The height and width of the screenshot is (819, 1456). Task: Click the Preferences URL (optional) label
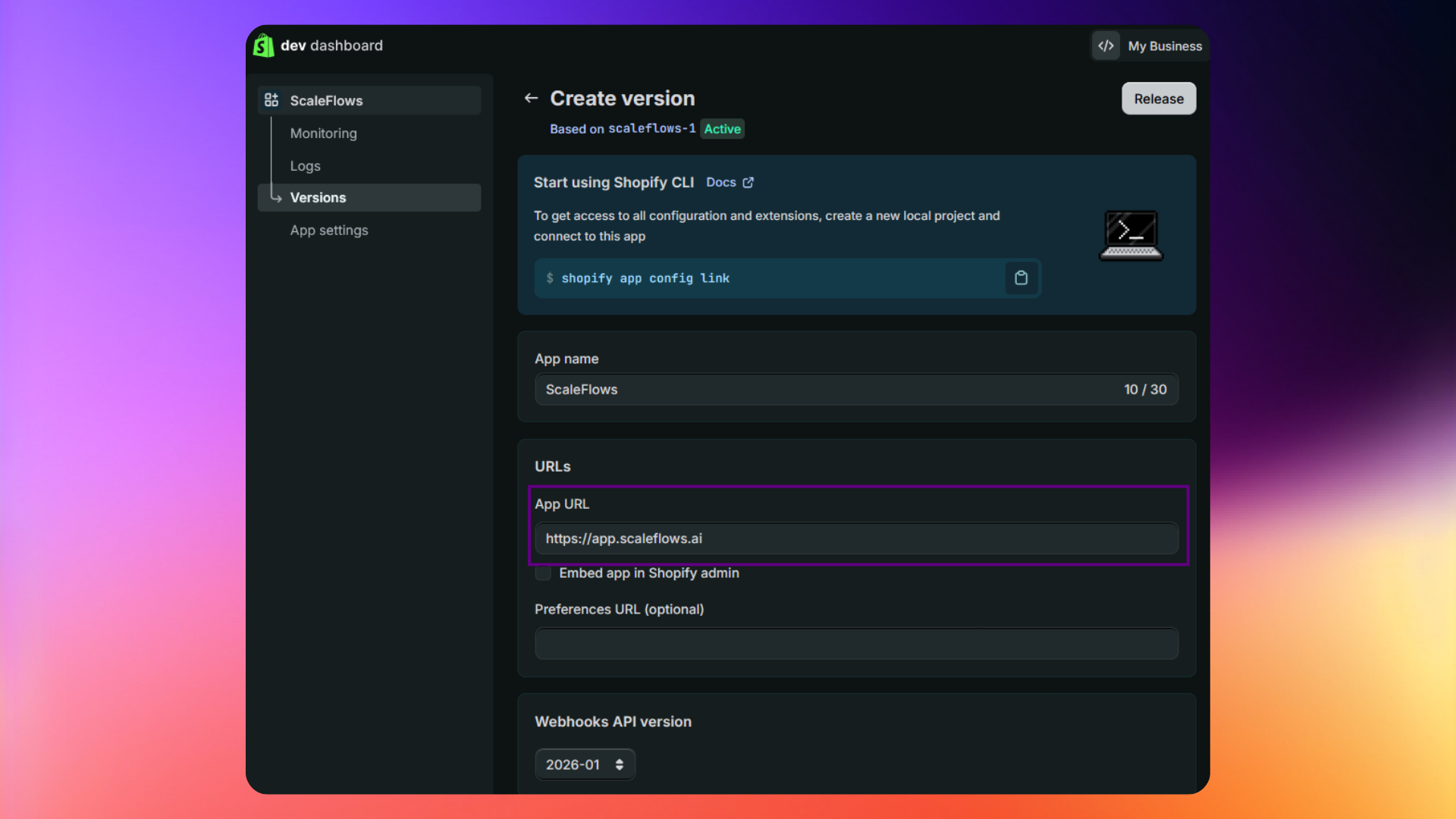point(619,610)
